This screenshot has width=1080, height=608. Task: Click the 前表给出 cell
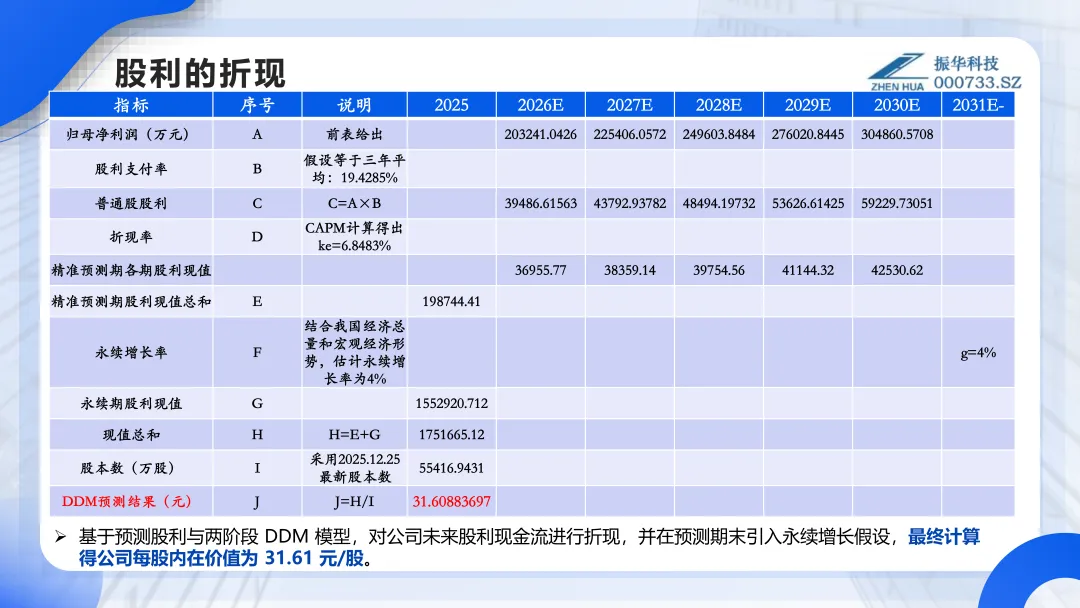(354, 134)
